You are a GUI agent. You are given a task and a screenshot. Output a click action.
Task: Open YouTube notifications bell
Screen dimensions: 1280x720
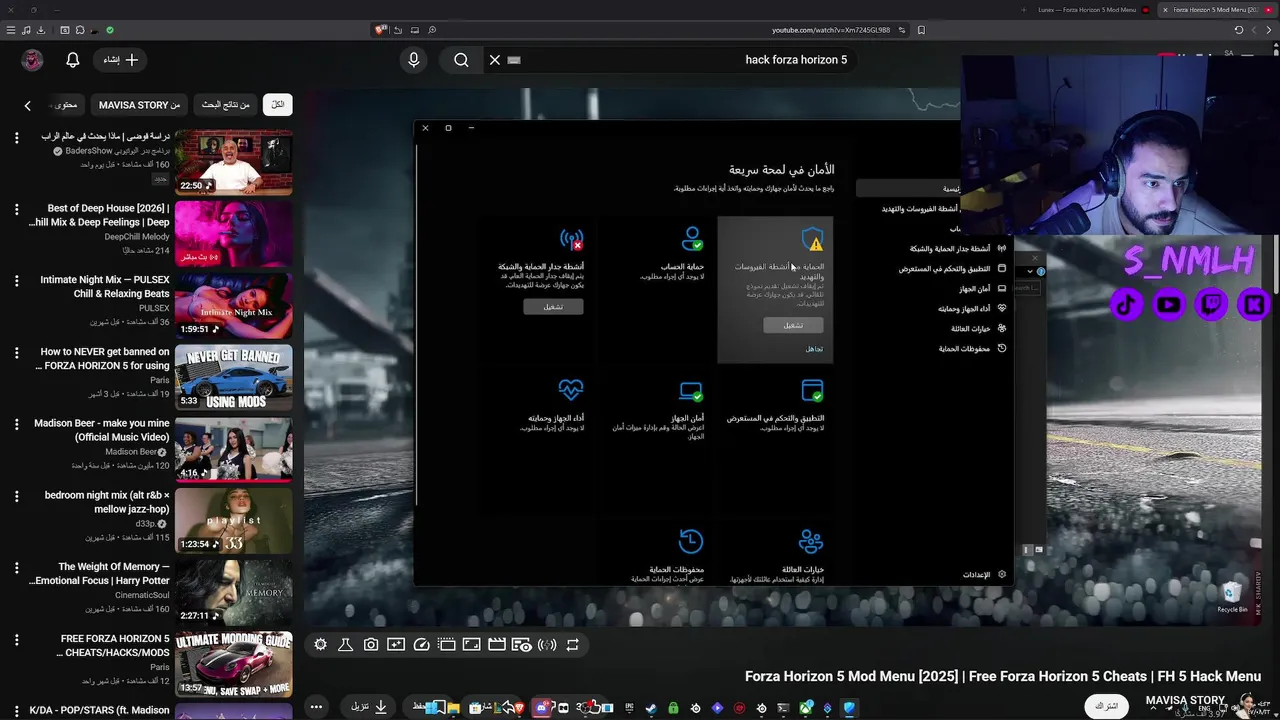tap(72, 60)
